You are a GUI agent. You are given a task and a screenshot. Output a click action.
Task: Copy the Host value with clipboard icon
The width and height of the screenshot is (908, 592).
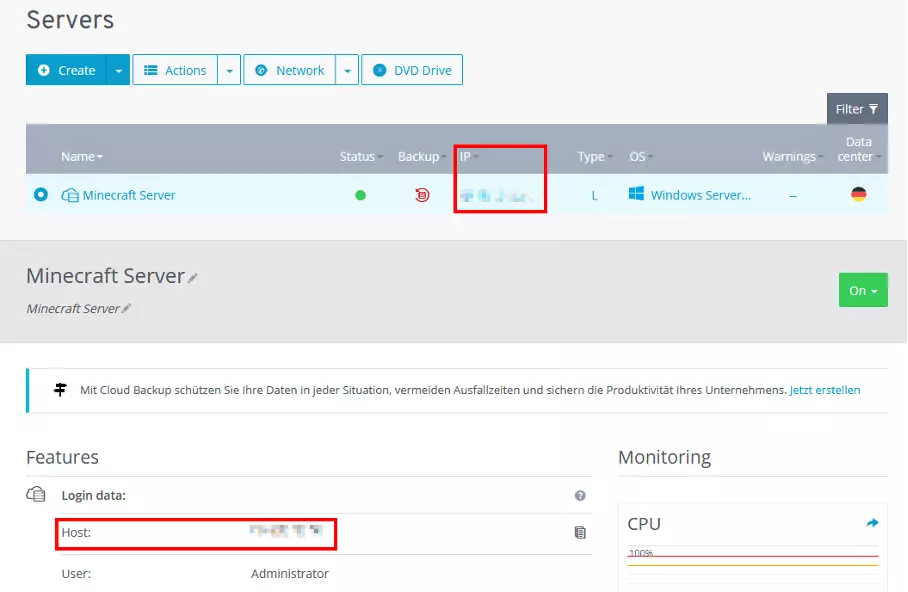pos(580,532)
